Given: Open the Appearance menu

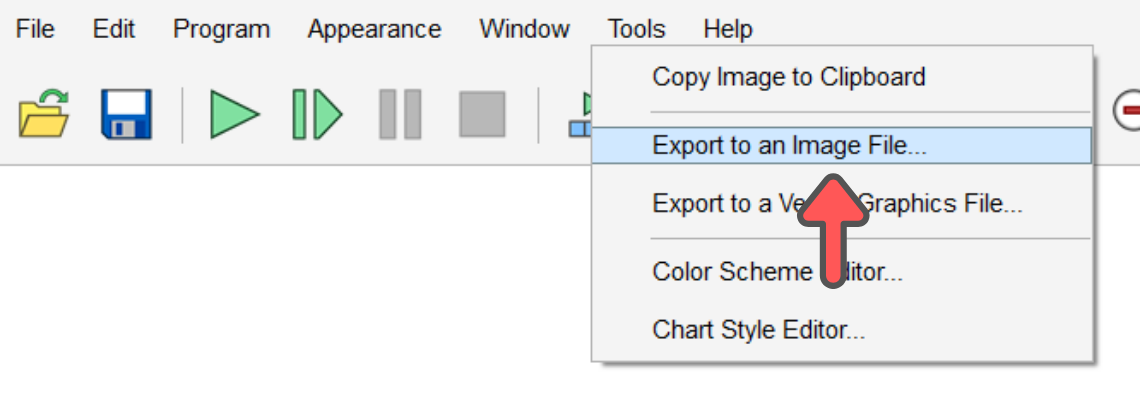Looking at the screenshot, I should [x=374, y=29].
